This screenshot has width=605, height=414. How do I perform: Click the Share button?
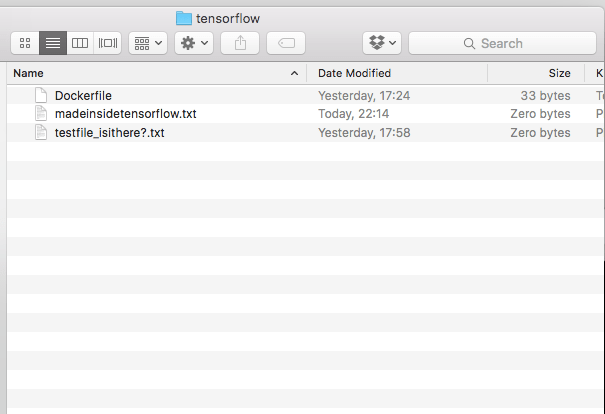click(x=240, y=43)
